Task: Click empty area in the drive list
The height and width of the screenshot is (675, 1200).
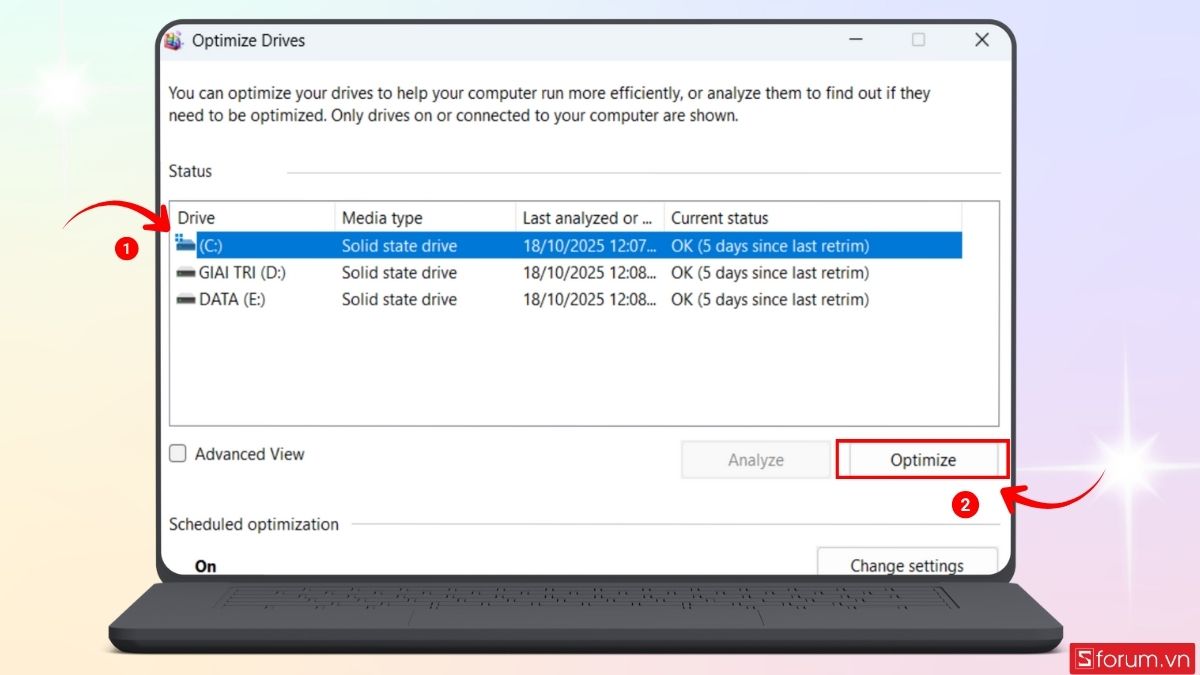Action: 580,370
